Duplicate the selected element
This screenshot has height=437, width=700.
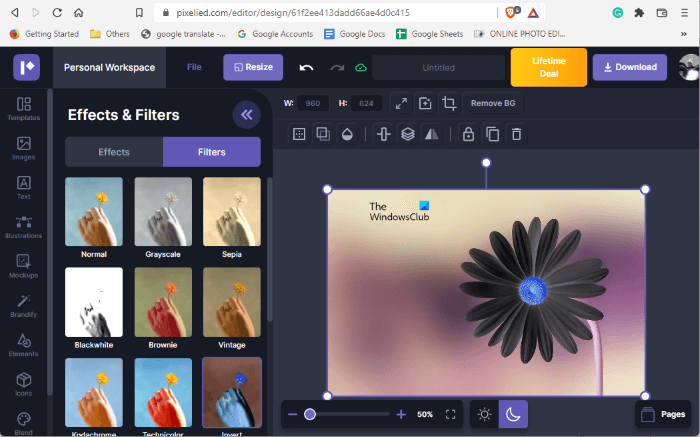click(x=492, y=134)
